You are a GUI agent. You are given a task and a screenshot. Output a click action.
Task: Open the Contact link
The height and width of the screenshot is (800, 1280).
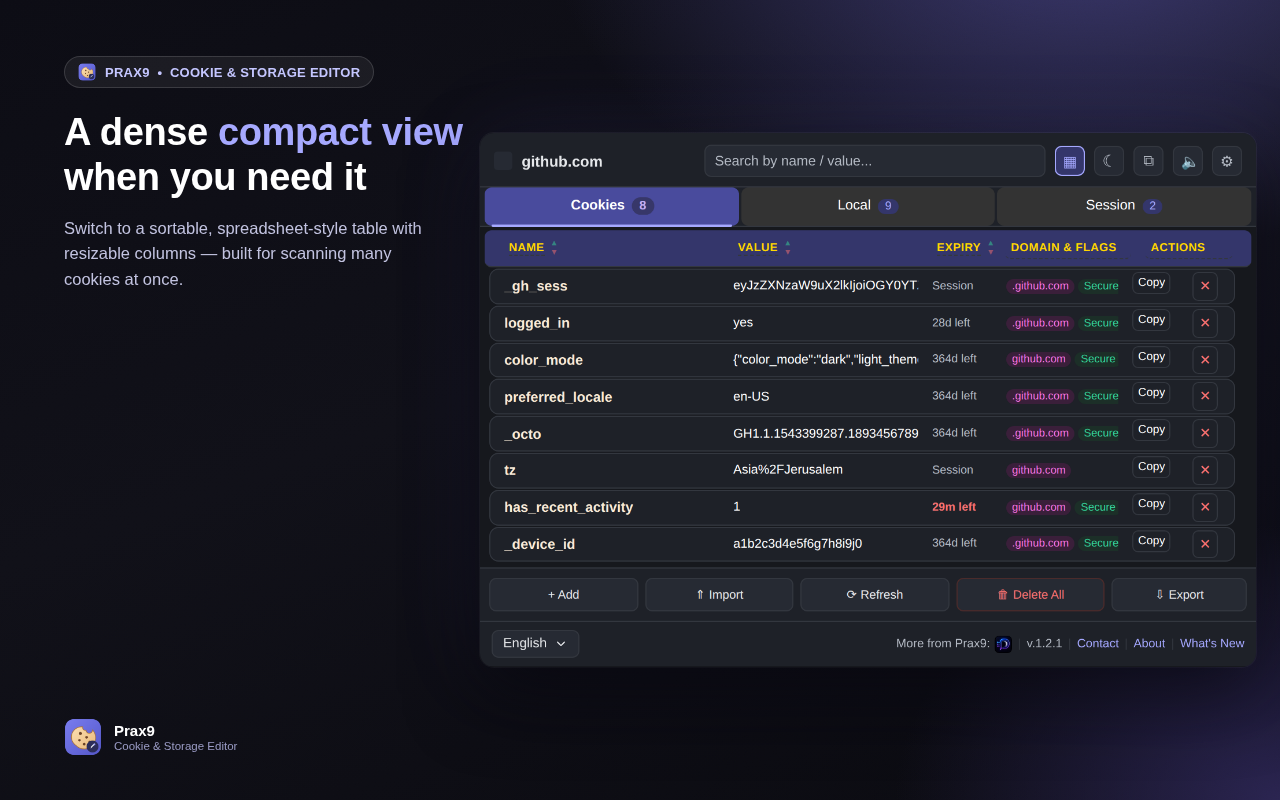coord(1098,643)
